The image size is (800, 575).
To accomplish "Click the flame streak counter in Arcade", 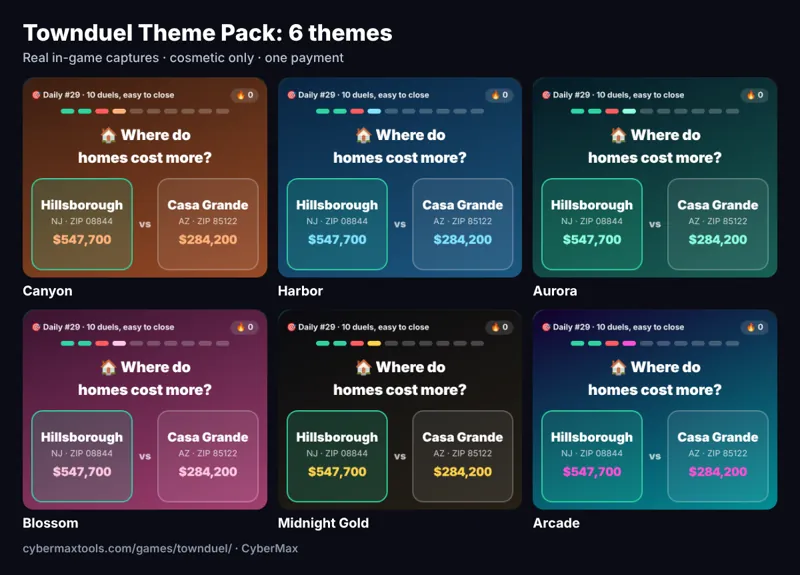I will point(755,327).
